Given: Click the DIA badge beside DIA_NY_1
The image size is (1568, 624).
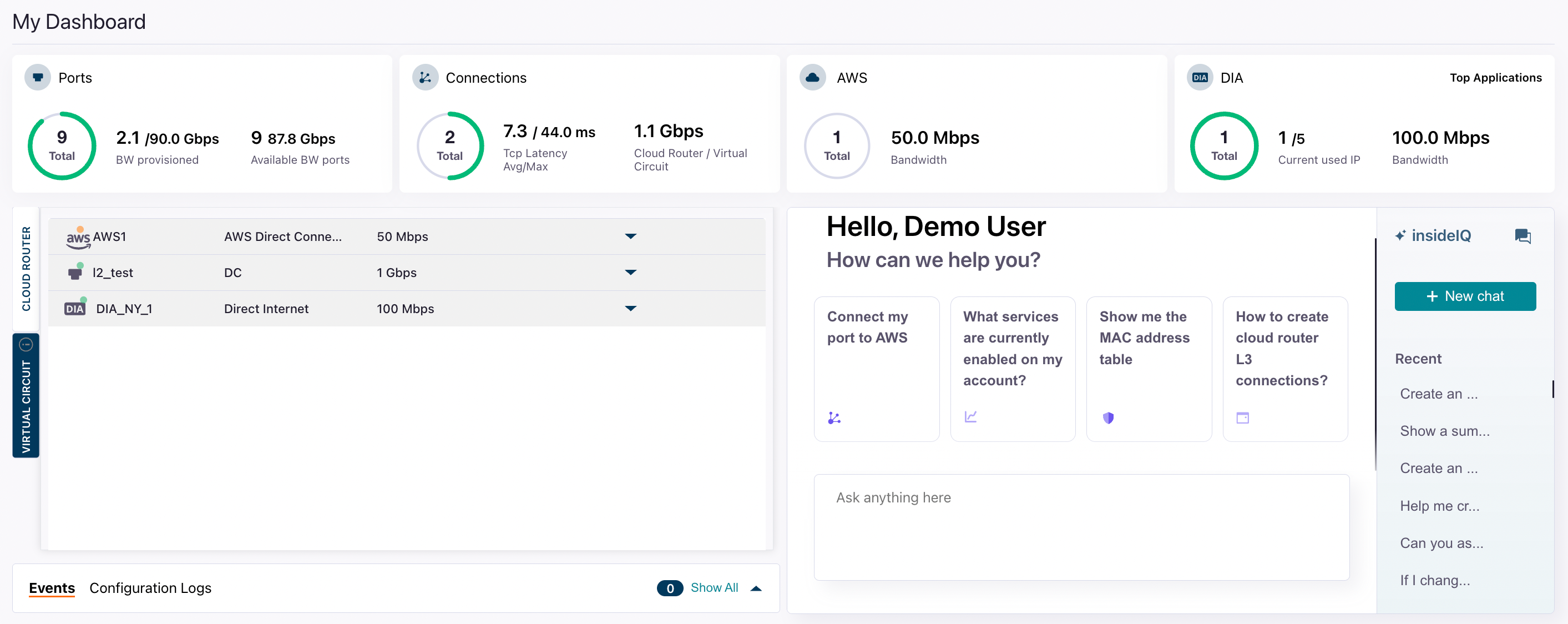Looking at the screenshot, I should (x=74, y=308).
